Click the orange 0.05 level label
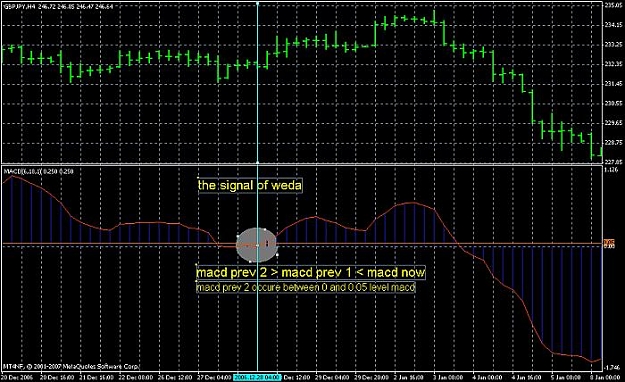 609,242
